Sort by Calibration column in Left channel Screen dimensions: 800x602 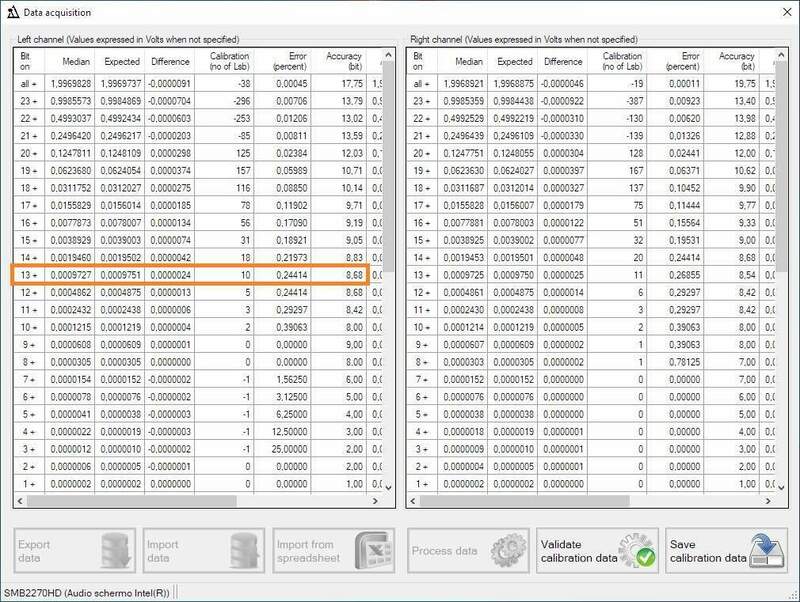click(229, 62)
